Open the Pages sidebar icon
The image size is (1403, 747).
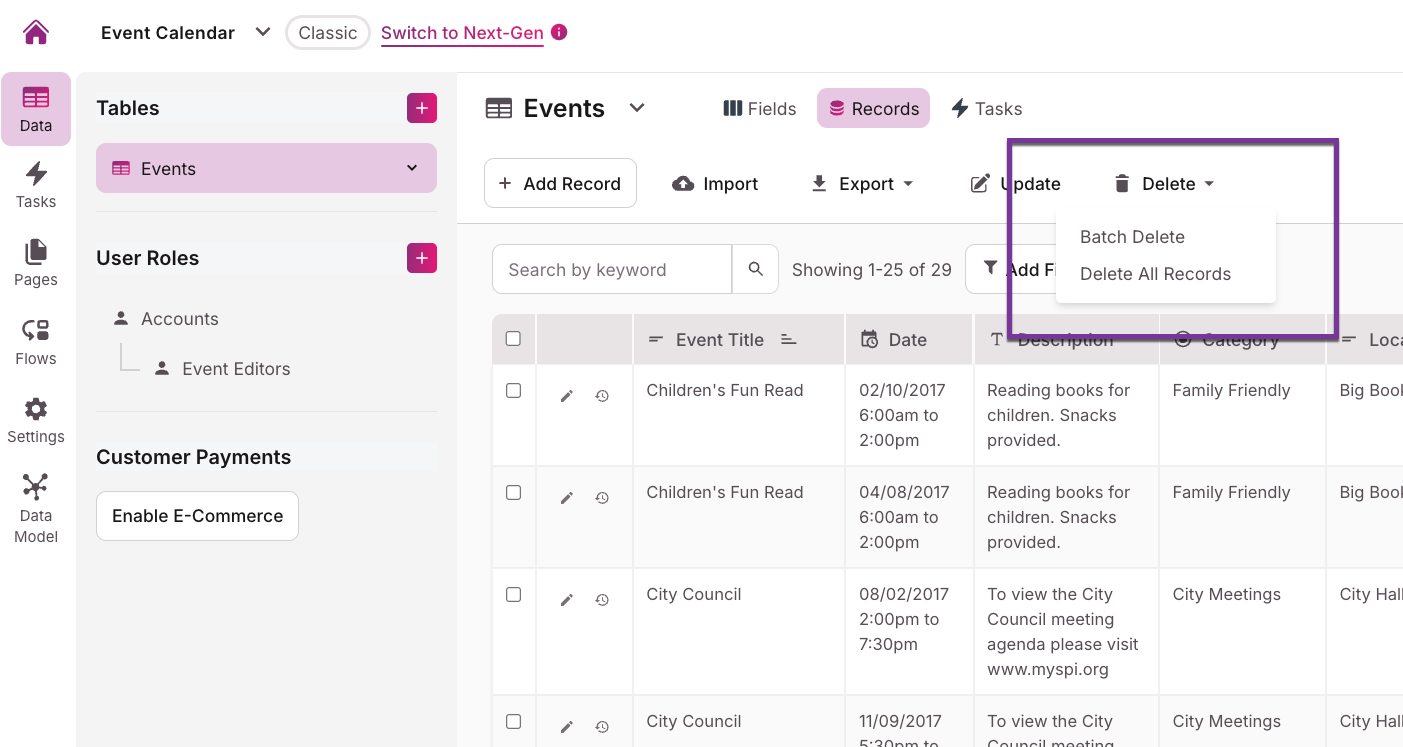36,263
